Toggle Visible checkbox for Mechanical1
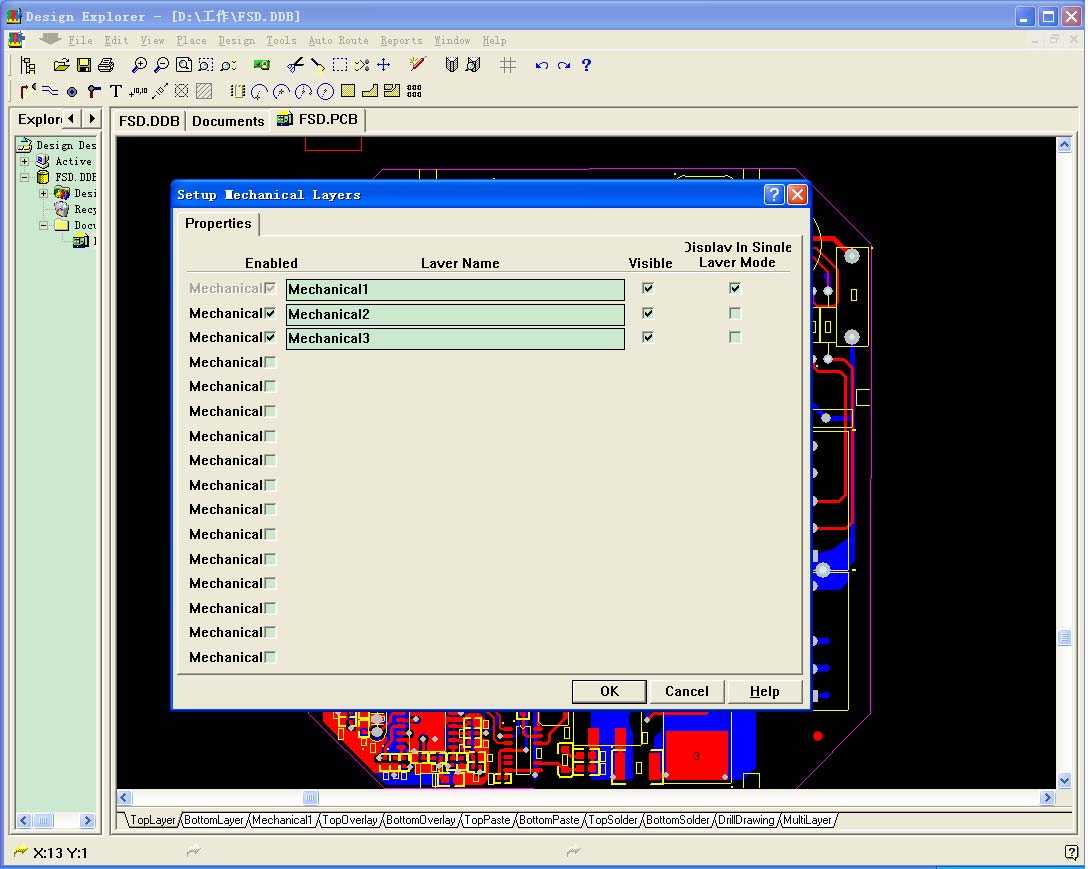 click(x=647, y=288)
